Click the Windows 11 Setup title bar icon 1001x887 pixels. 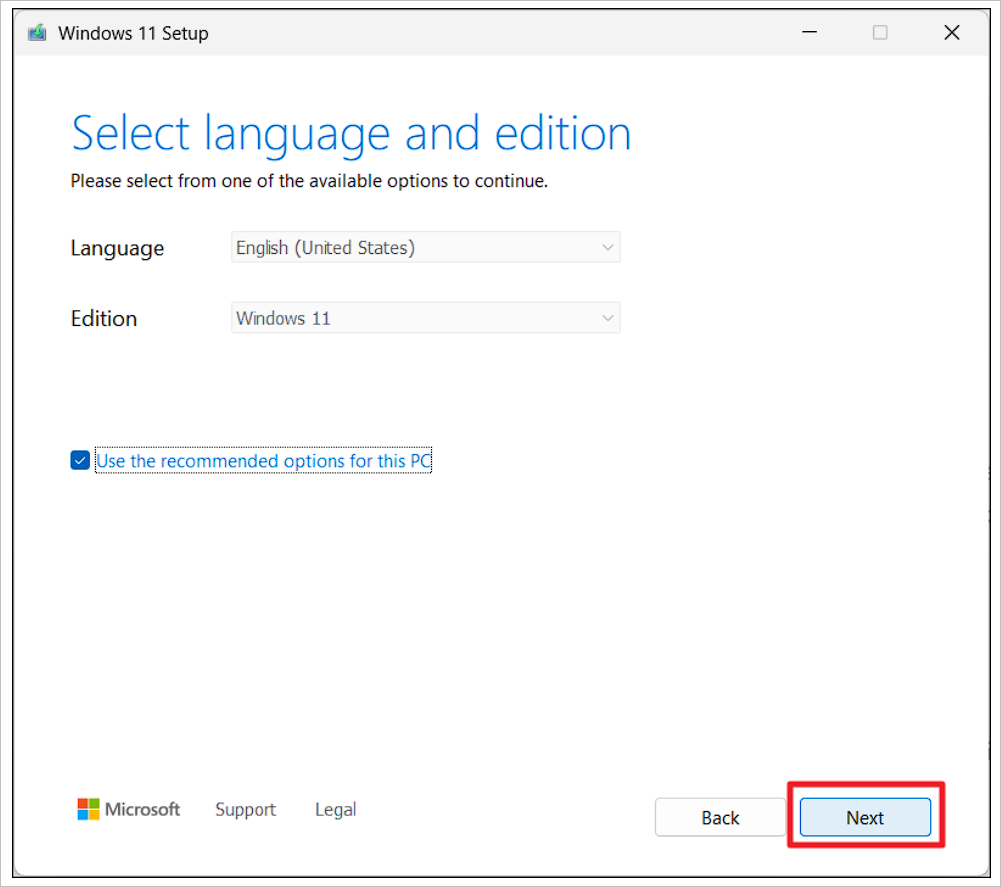pos(37,33)
